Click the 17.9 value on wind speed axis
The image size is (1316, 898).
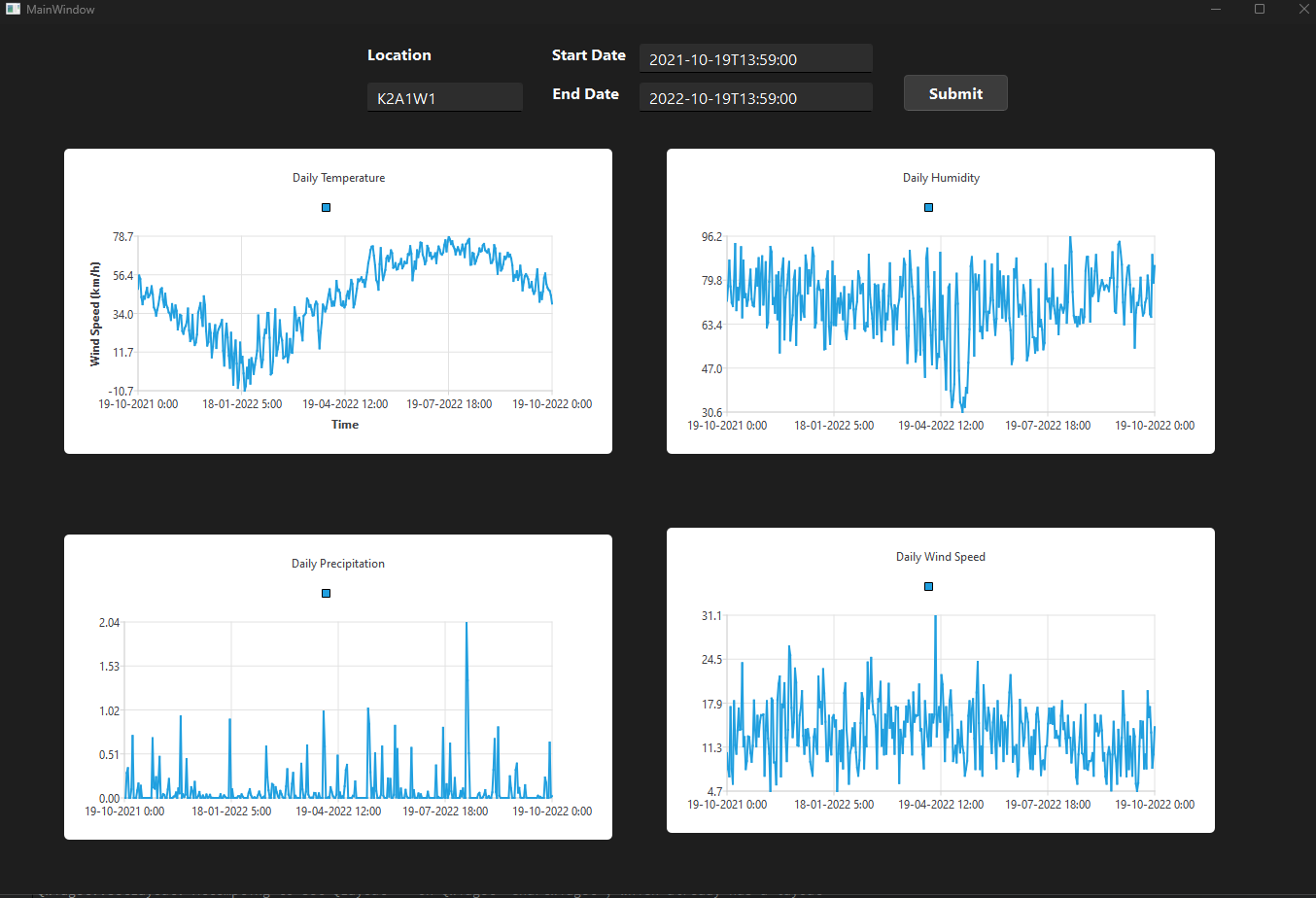click(712, 705)
